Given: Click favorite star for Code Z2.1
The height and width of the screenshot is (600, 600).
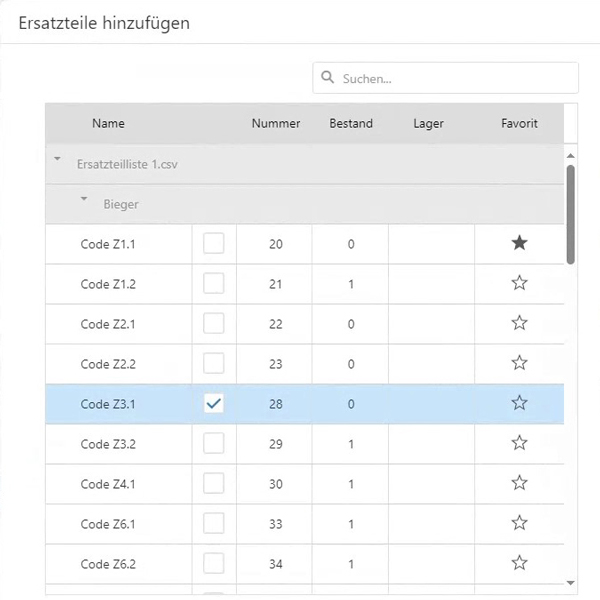Looking at the screenshot, I should [x=519, y=323].
